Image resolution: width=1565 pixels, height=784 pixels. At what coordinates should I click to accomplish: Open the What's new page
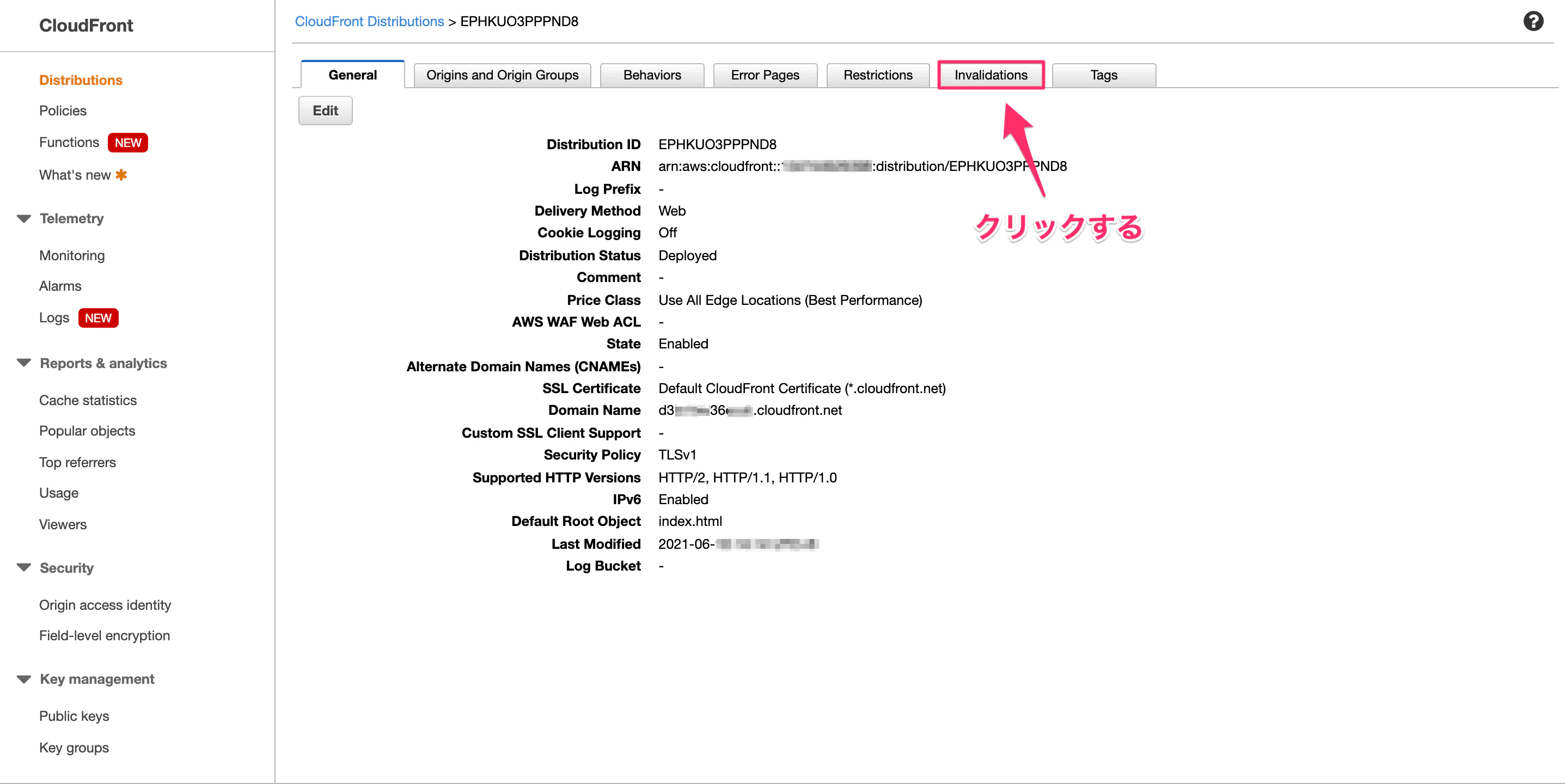(75, 175)
